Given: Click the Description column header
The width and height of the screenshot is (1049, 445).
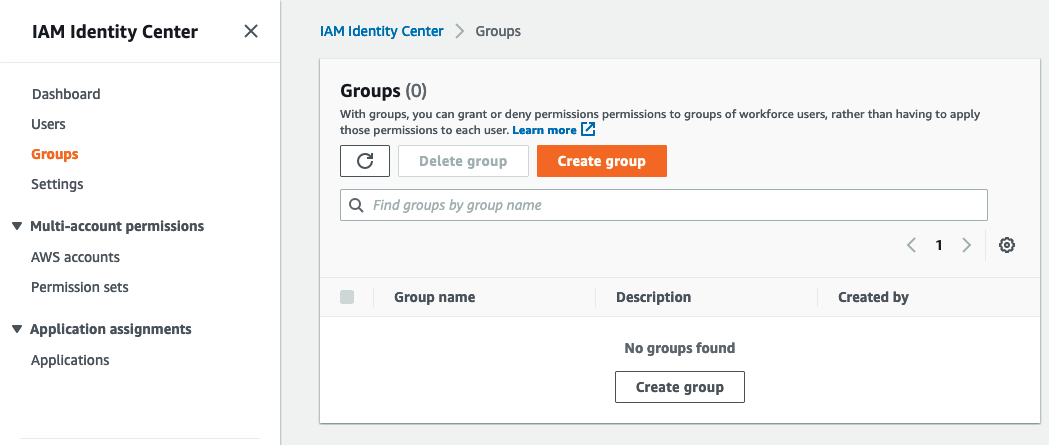Looking at the screenshot, I should (x=654, y=297).
